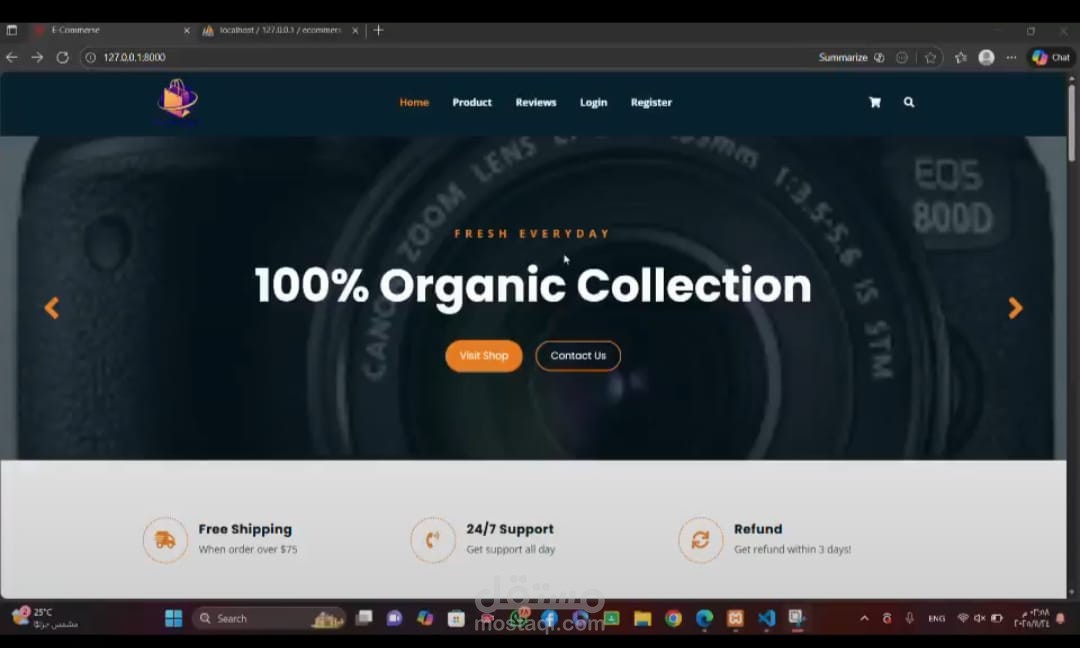Click the 24/7 Support phone icon

click(433, 540)
